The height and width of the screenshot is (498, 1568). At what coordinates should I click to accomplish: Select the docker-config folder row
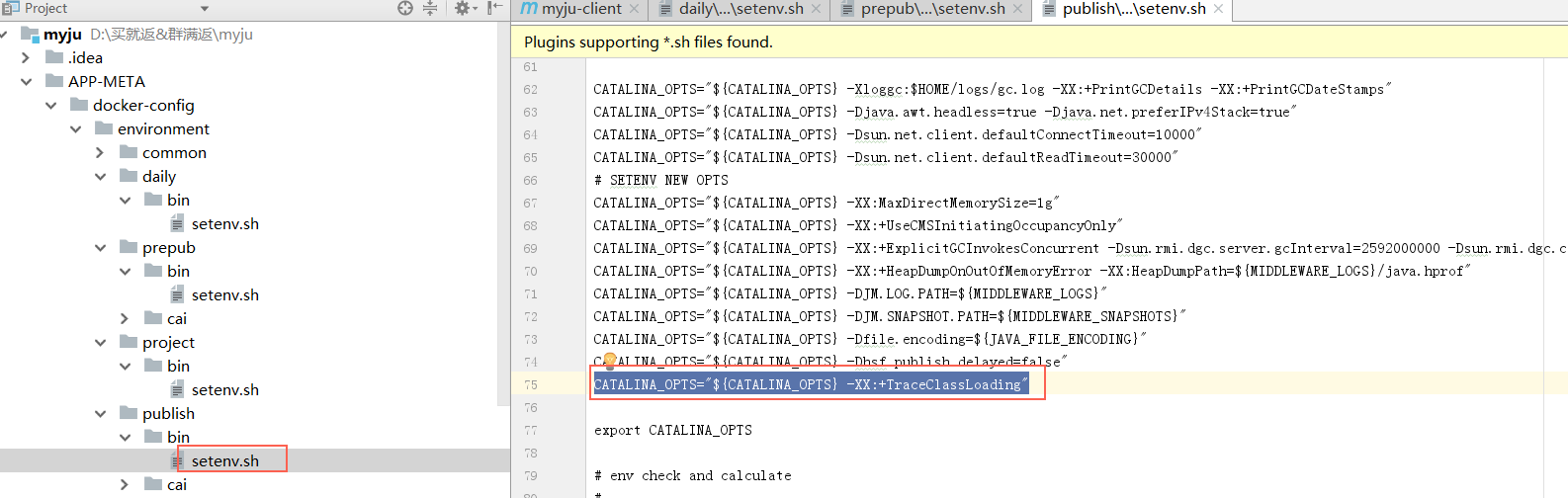coord(132,105)
